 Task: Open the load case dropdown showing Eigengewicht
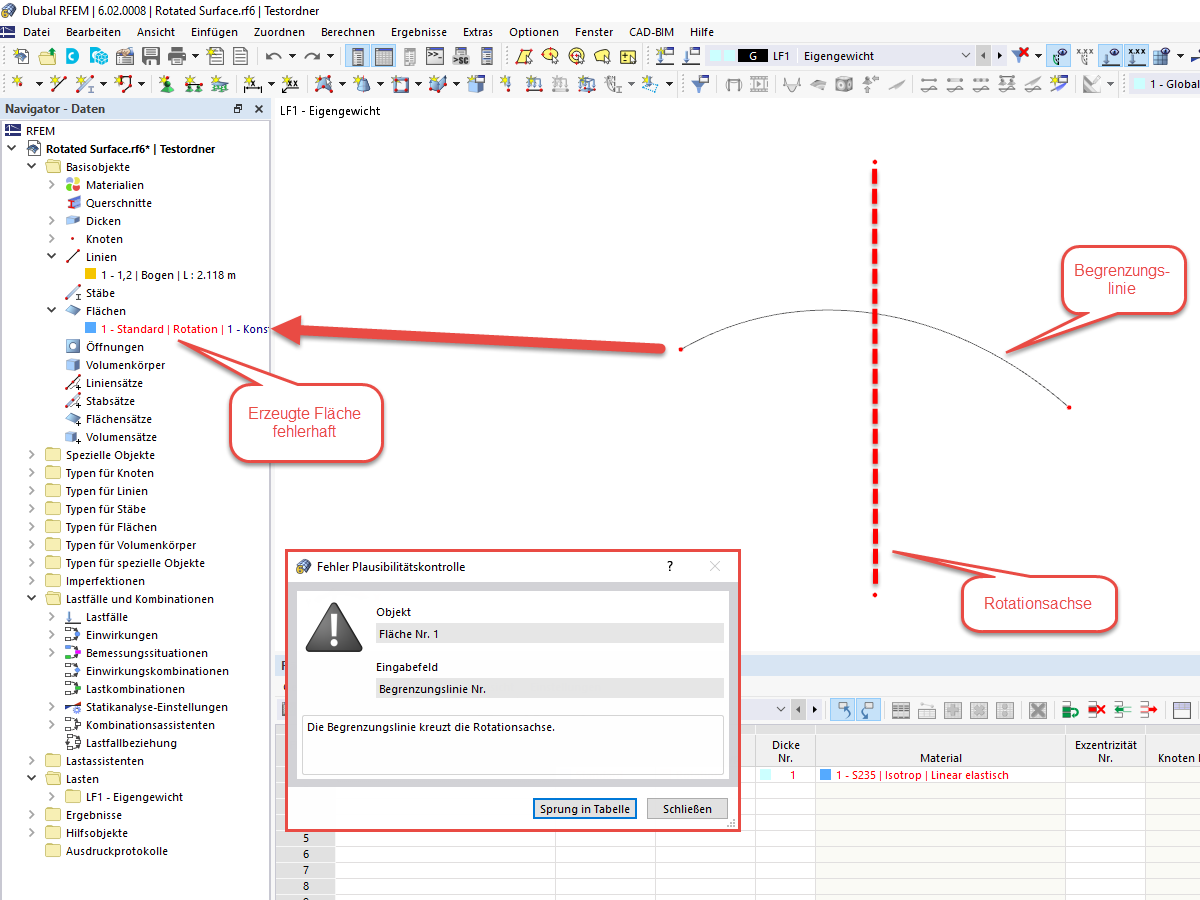967,55
